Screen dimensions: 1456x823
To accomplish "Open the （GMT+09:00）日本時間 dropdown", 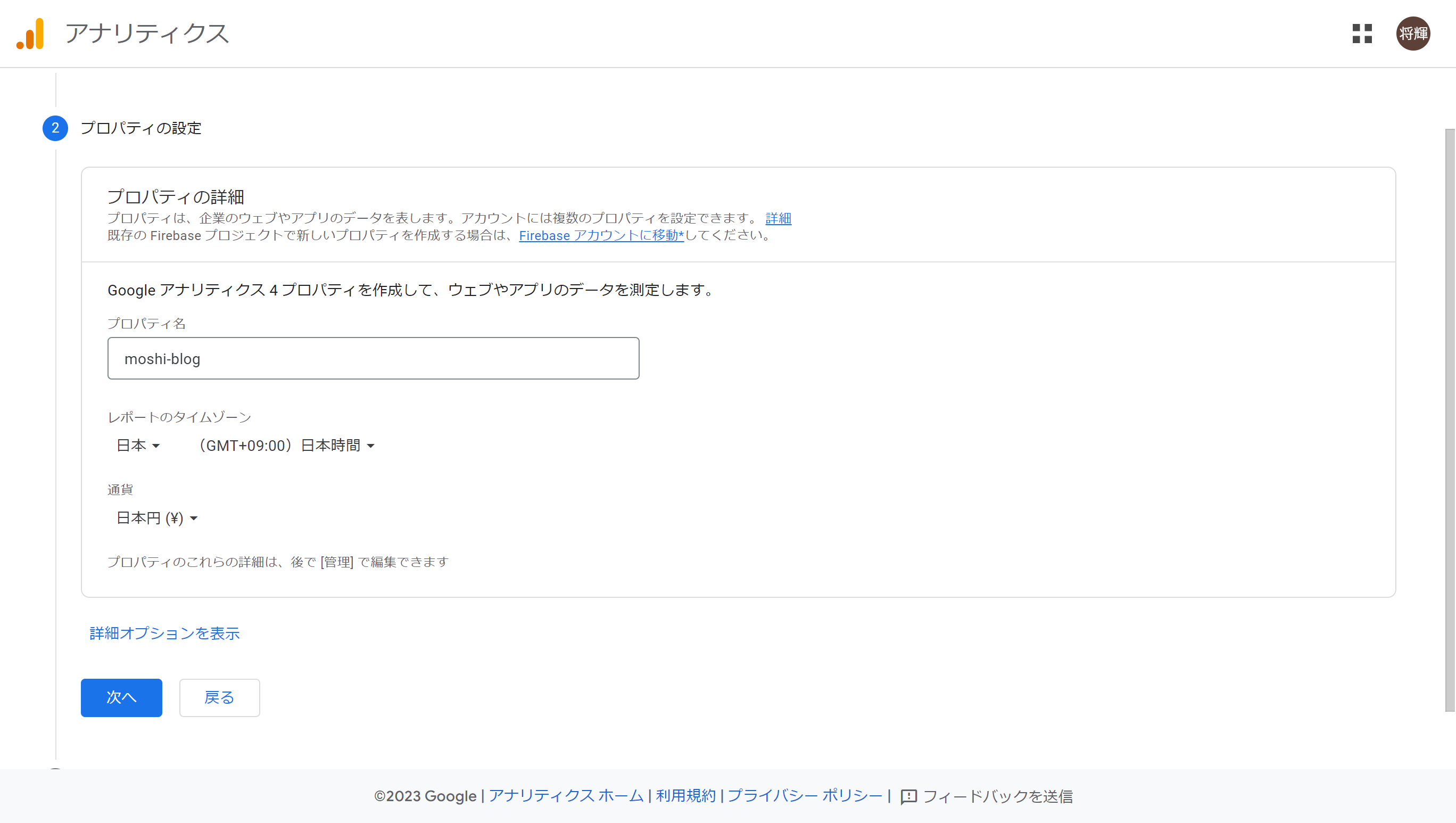I will (x=285, y=445).
